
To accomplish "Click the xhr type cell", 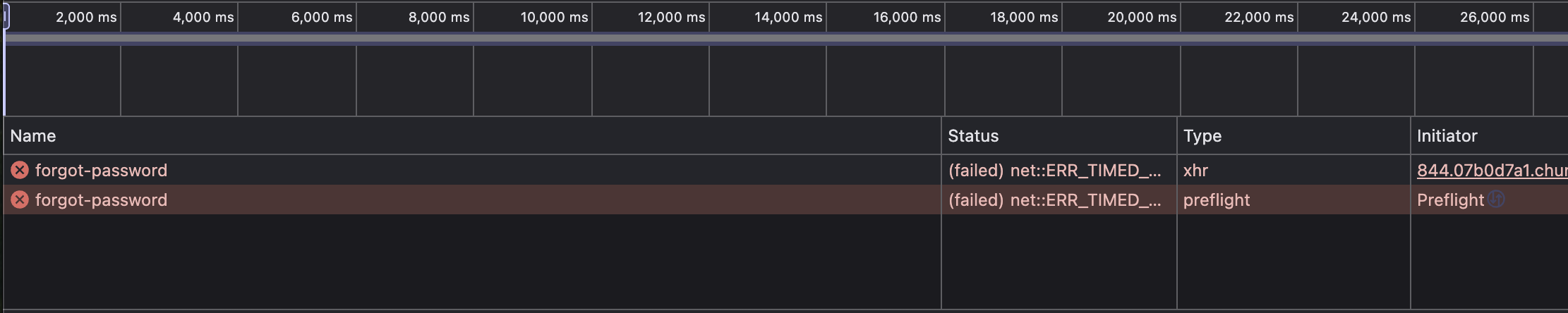I will (x=1195, y=170).
